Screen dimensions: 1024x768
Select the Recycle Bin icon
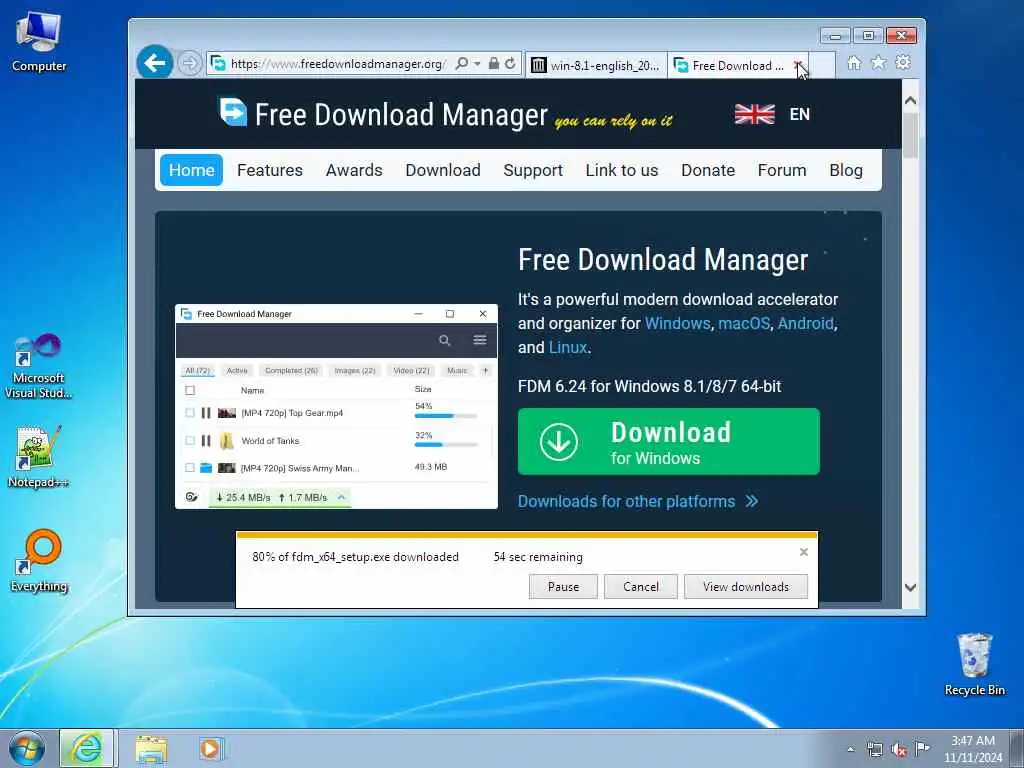point(974,664)
